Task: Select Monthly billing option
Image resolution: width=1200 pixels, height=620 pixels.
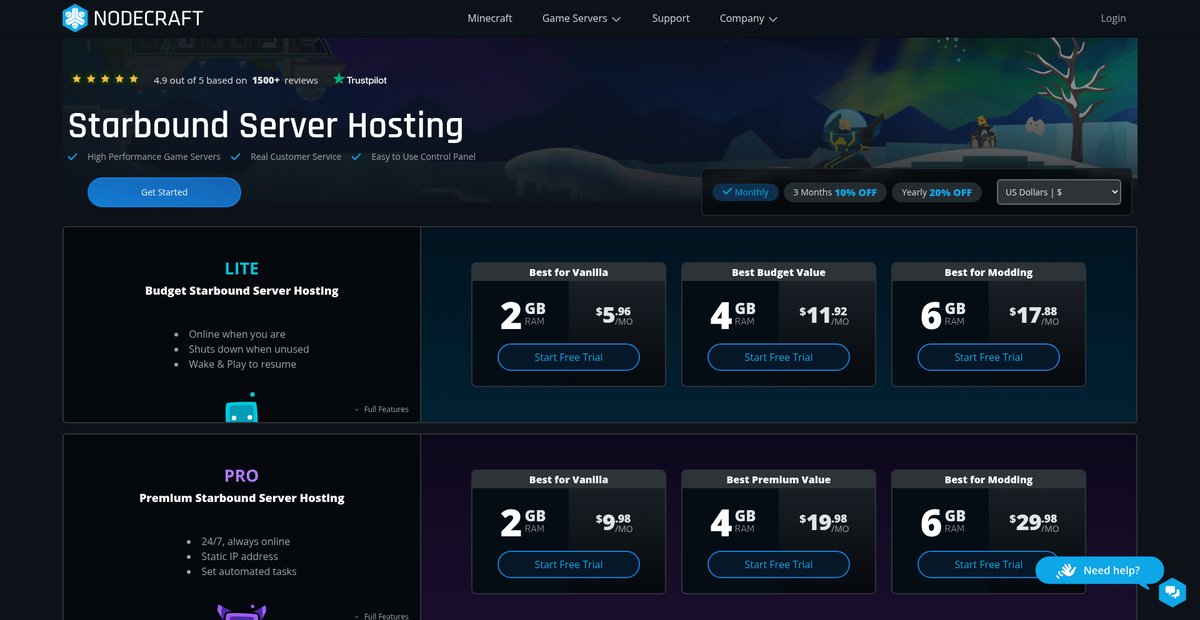Action: (745, 192)
